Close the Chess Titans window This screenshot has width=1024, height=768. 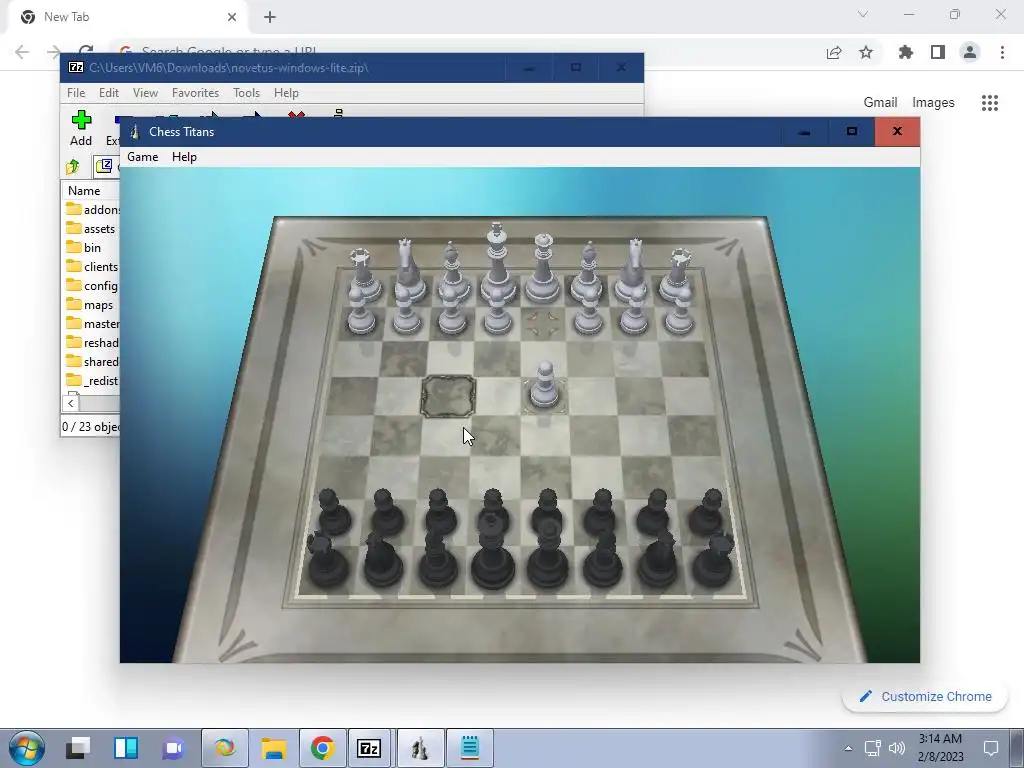point(897,132)
